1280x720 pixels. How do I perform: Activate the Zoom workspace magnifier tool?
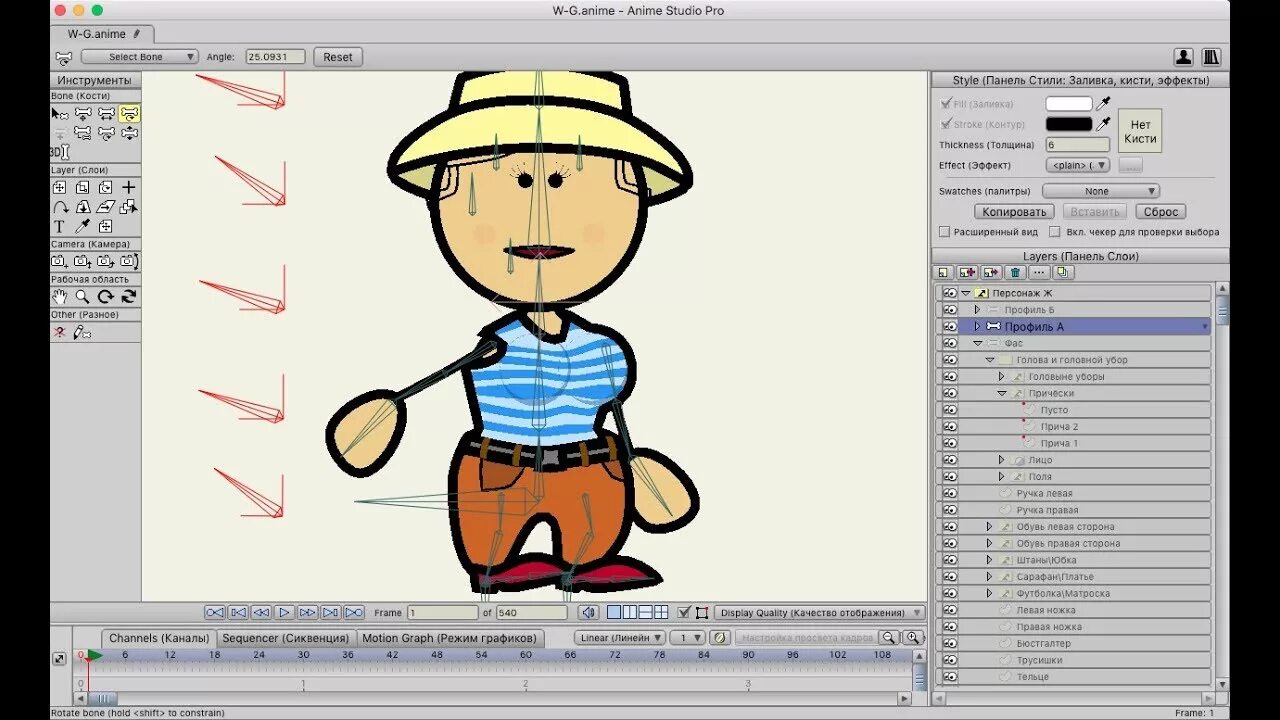[x=83, y=297]
